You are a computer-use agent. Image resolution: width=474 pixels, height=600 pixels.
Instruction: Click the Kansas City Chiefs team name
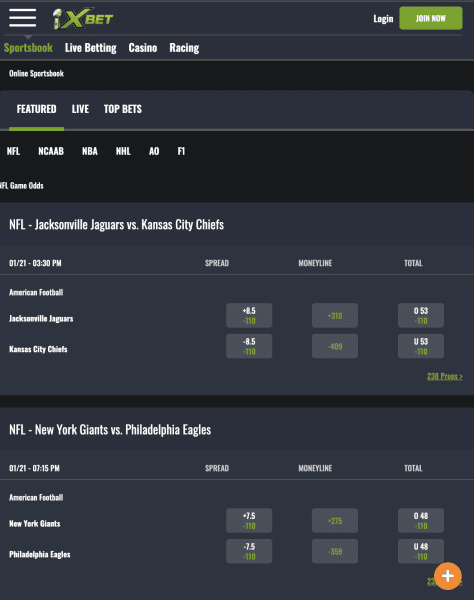point(38,349)
